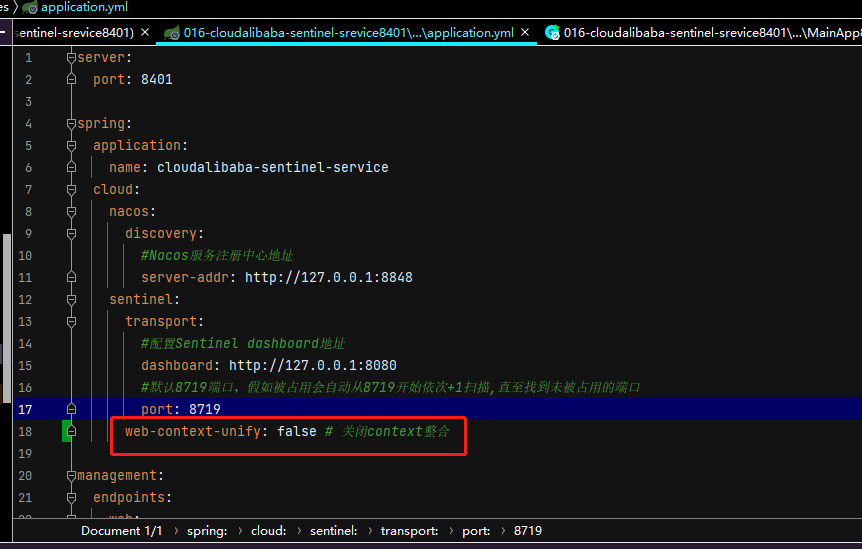
Task: Close the application.yml editor tab
Action: [x=525, y=32]
